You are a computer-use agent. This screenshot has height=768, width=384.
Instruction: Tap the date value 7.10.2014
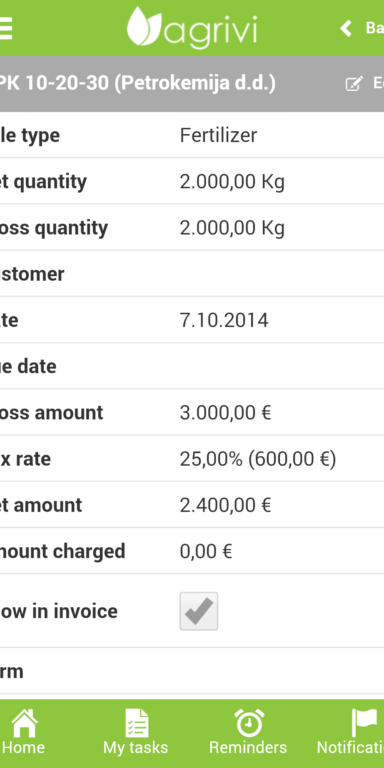pyautogui.click(x=224, y=320)
